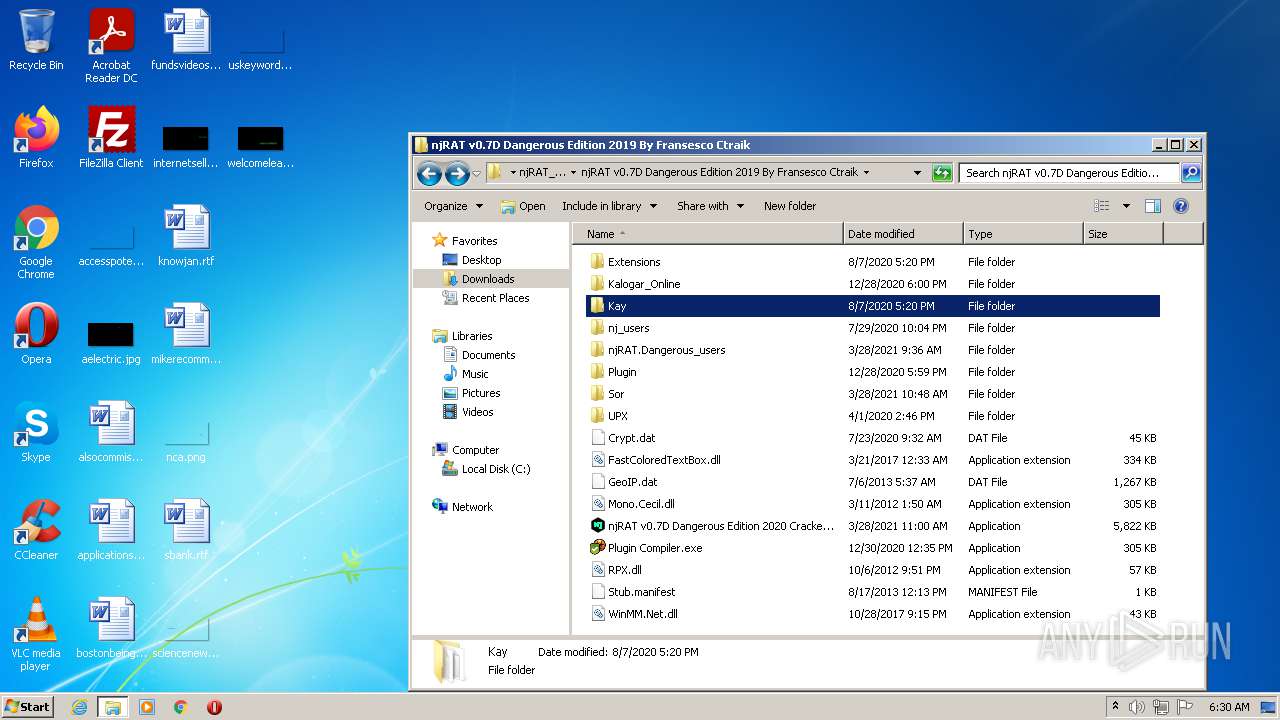
Task: Click the Windows Media Player taskbar icon
Action: (x=147, y=707)
